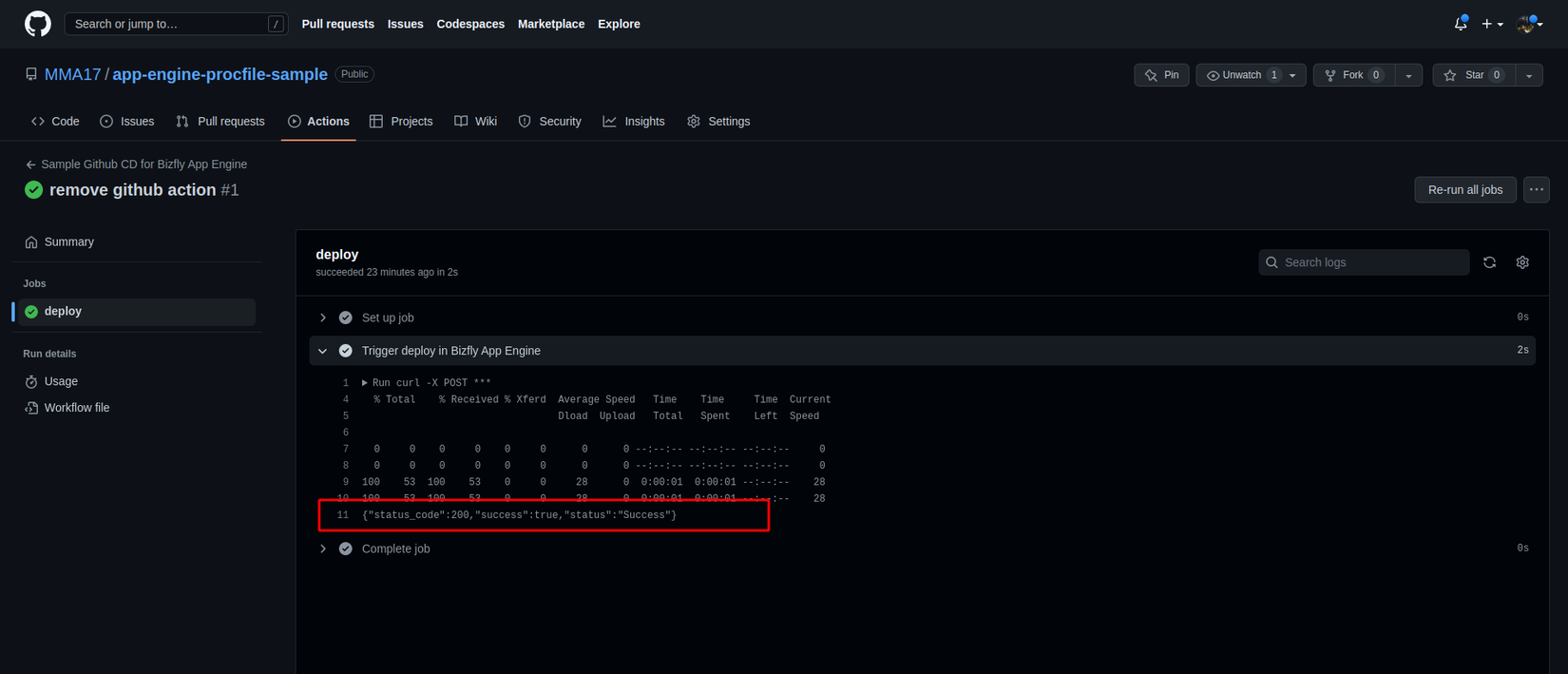Switch to the repository Pull requests tab
The width and height of the screenshot is (1568, 674).
click(220, 122)
